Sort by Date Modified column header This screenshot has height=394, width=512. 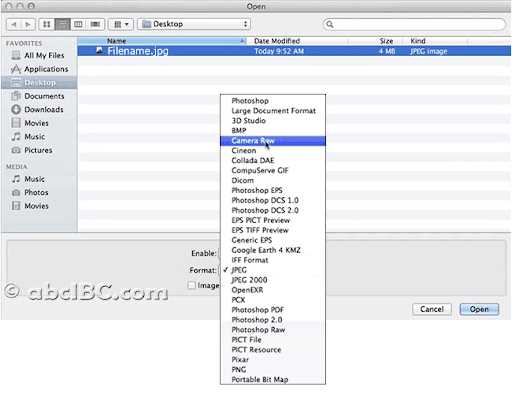pos(297,41)
